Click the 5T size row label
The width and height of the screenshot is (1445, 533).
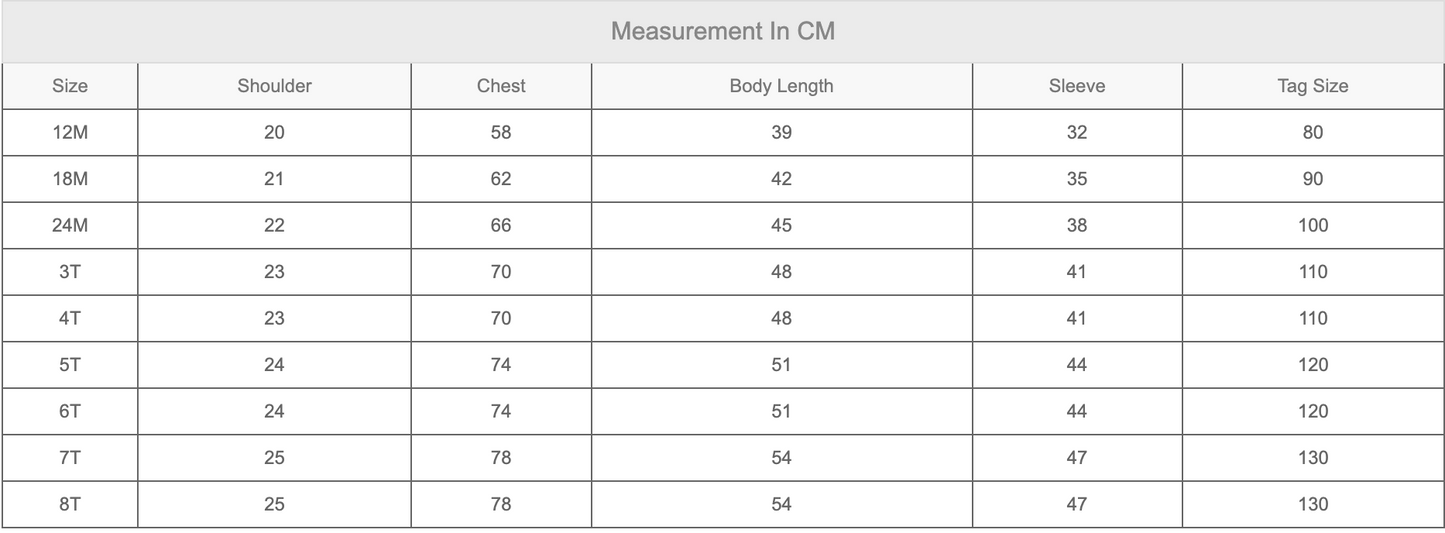[x=70, y=365]
